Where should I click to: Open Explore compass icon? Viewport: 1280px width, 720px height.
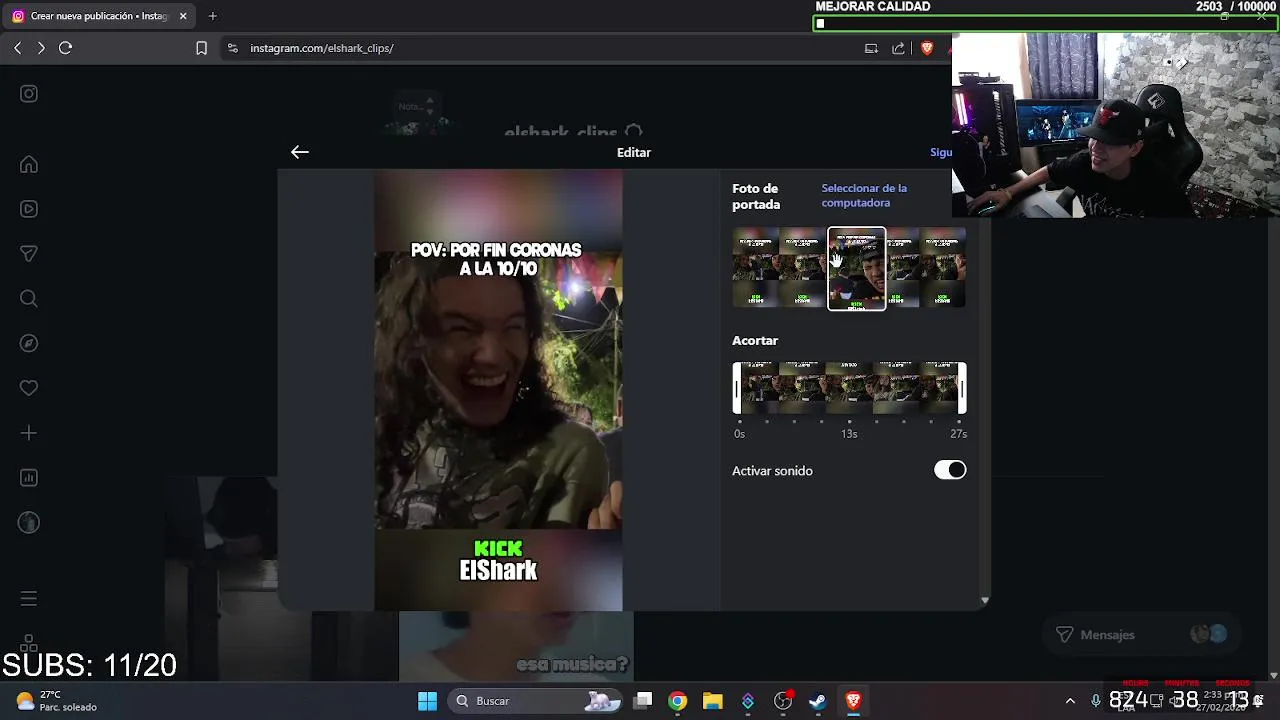pyautogui.click(x=29, y=343)
